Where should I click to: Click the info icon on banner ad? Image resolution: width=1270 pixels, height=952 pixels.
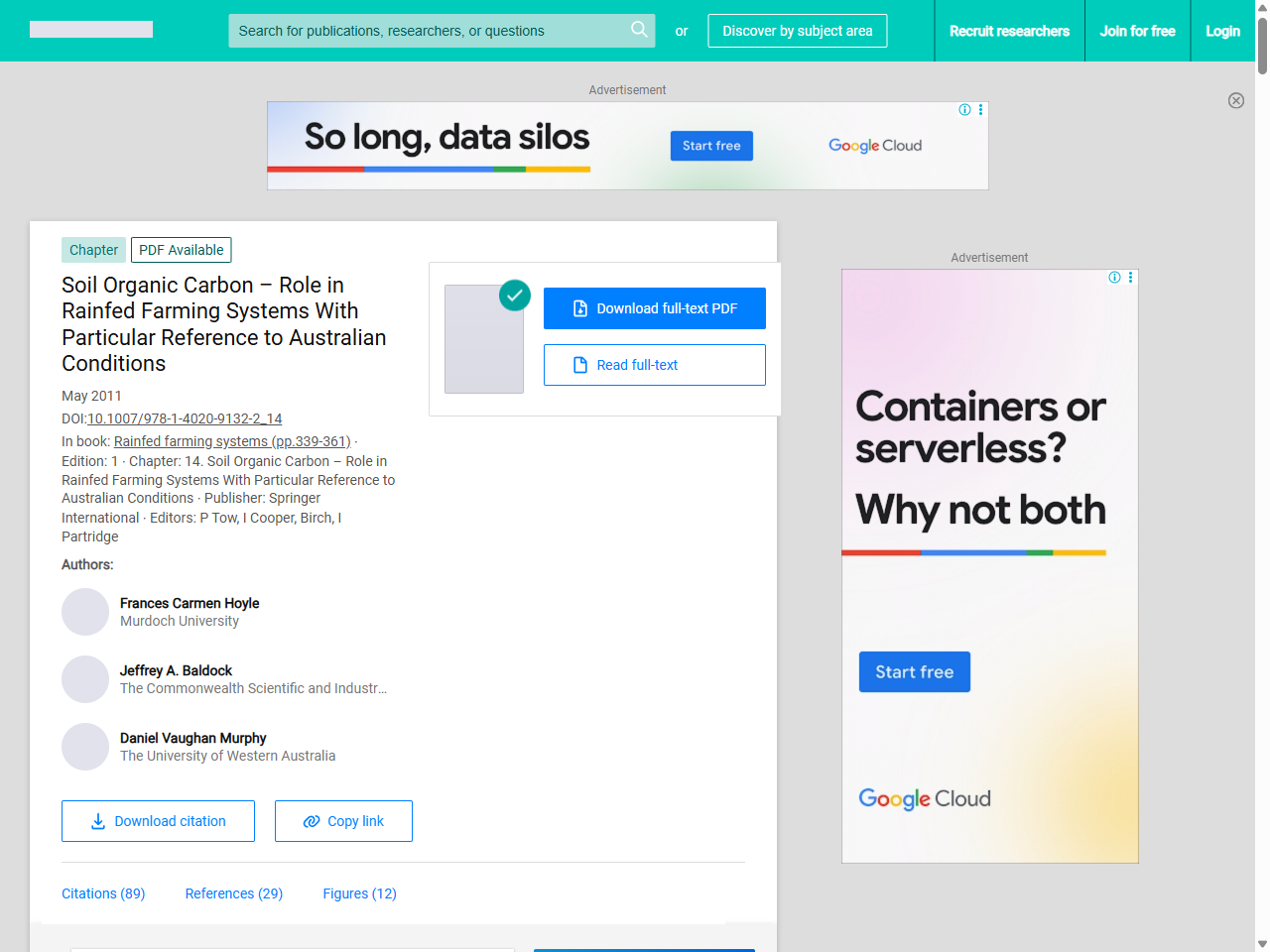click(x=964, y=110)
